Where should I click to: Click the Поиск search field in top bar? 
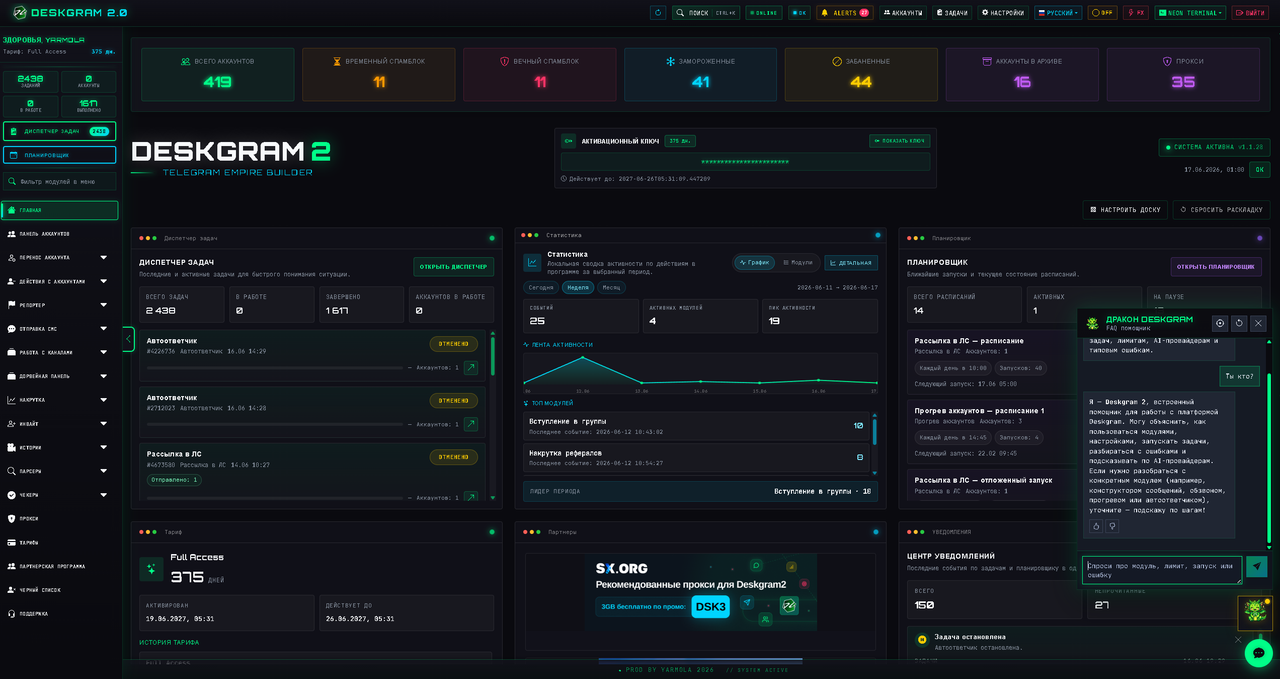(x=706, y=13)
